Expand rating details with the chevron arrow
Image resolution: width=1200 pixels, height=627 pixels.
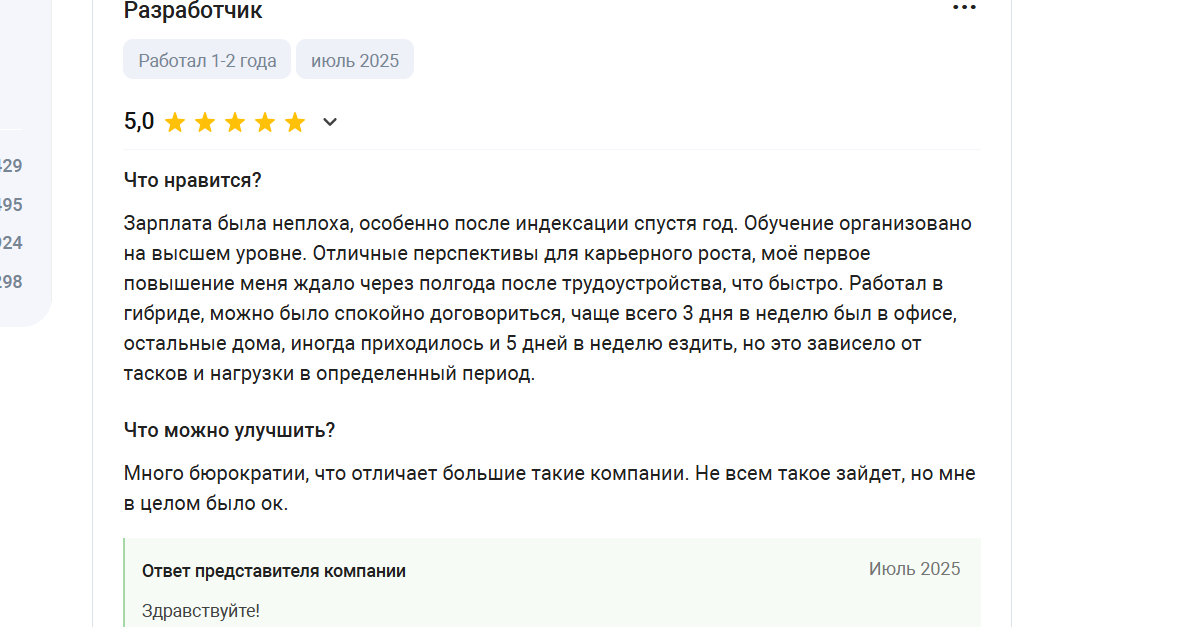330,122
